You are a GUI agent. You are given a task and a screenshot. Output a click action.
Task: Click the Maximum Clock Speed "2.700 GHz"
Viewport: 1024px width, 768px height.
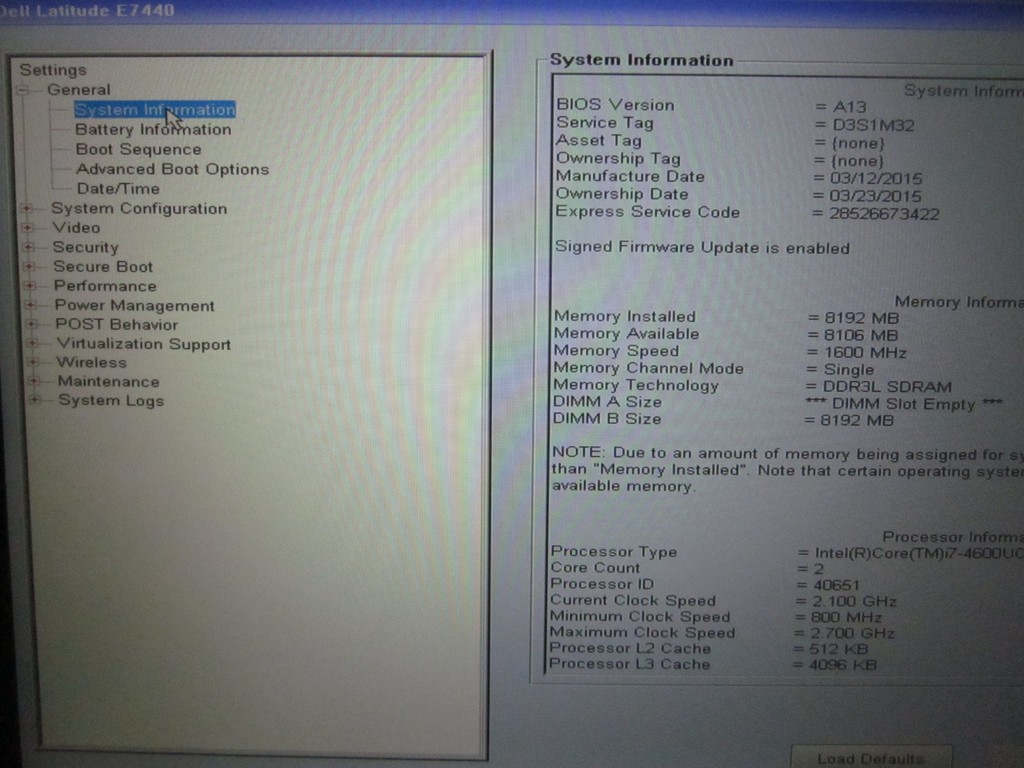click(853, 633)
